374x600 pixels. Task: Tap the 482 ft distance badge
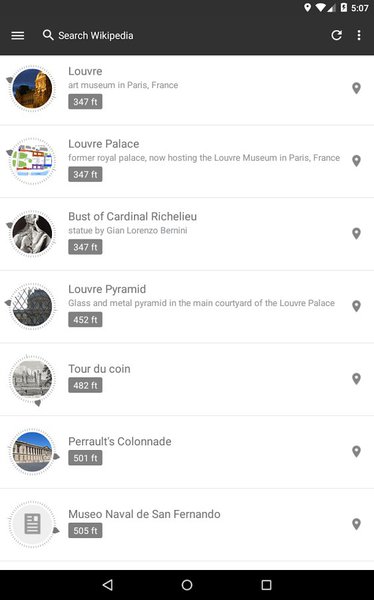pyautogui.click(x=85, y=385)
